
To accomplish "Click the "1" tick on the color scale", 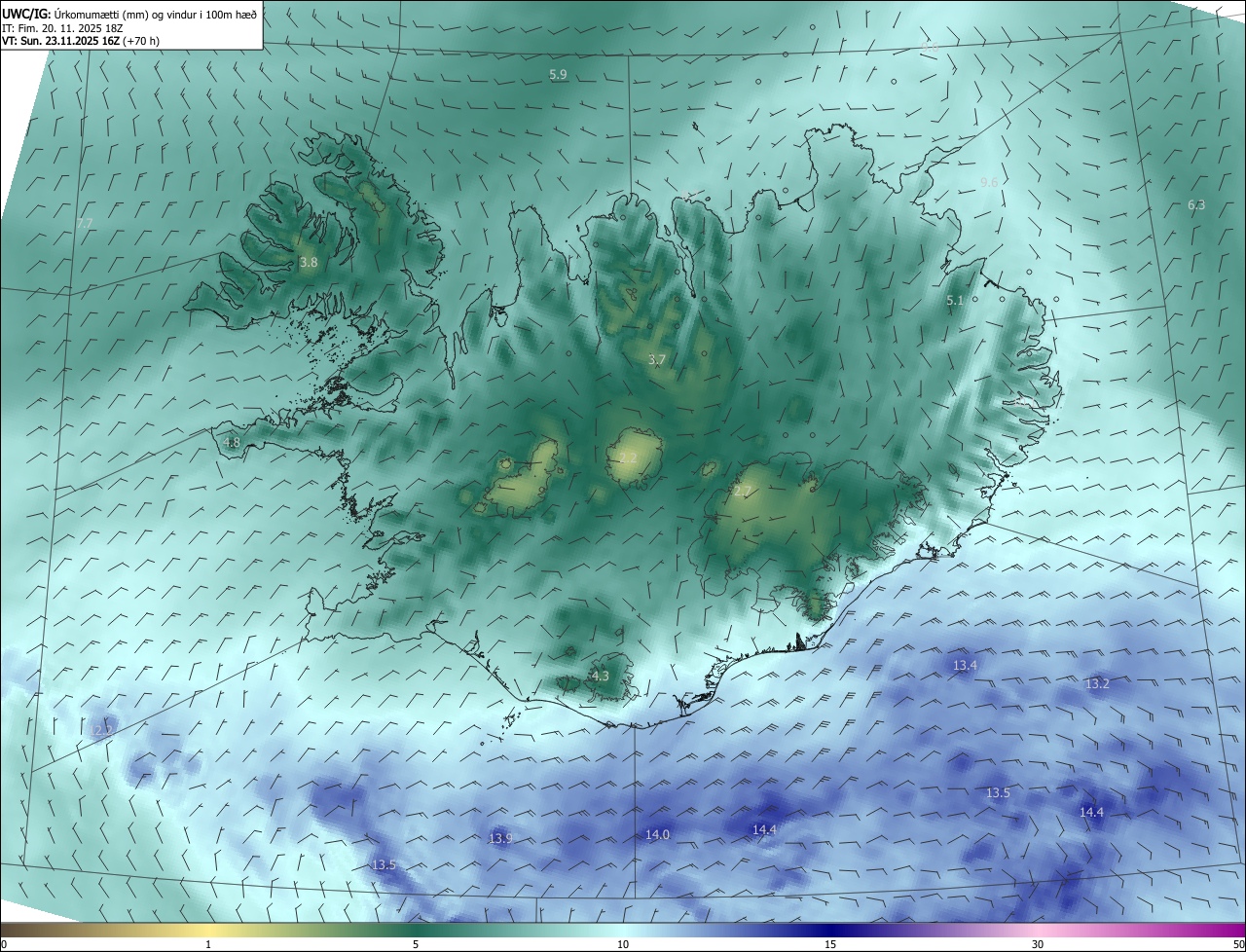I will 208,944.
